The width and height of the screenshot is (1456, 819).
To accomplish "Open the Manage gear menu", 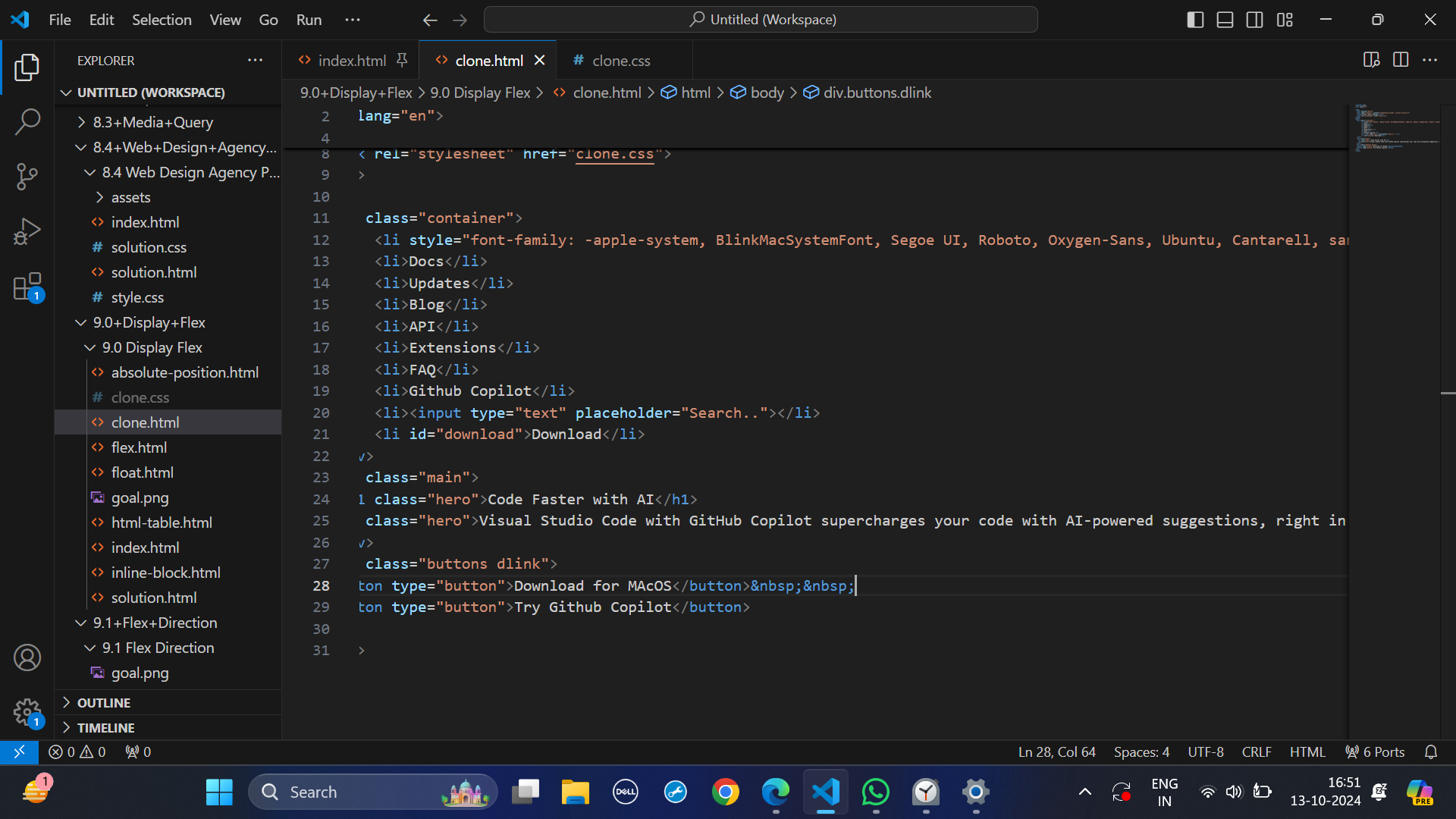I will [x=27, y=713].
